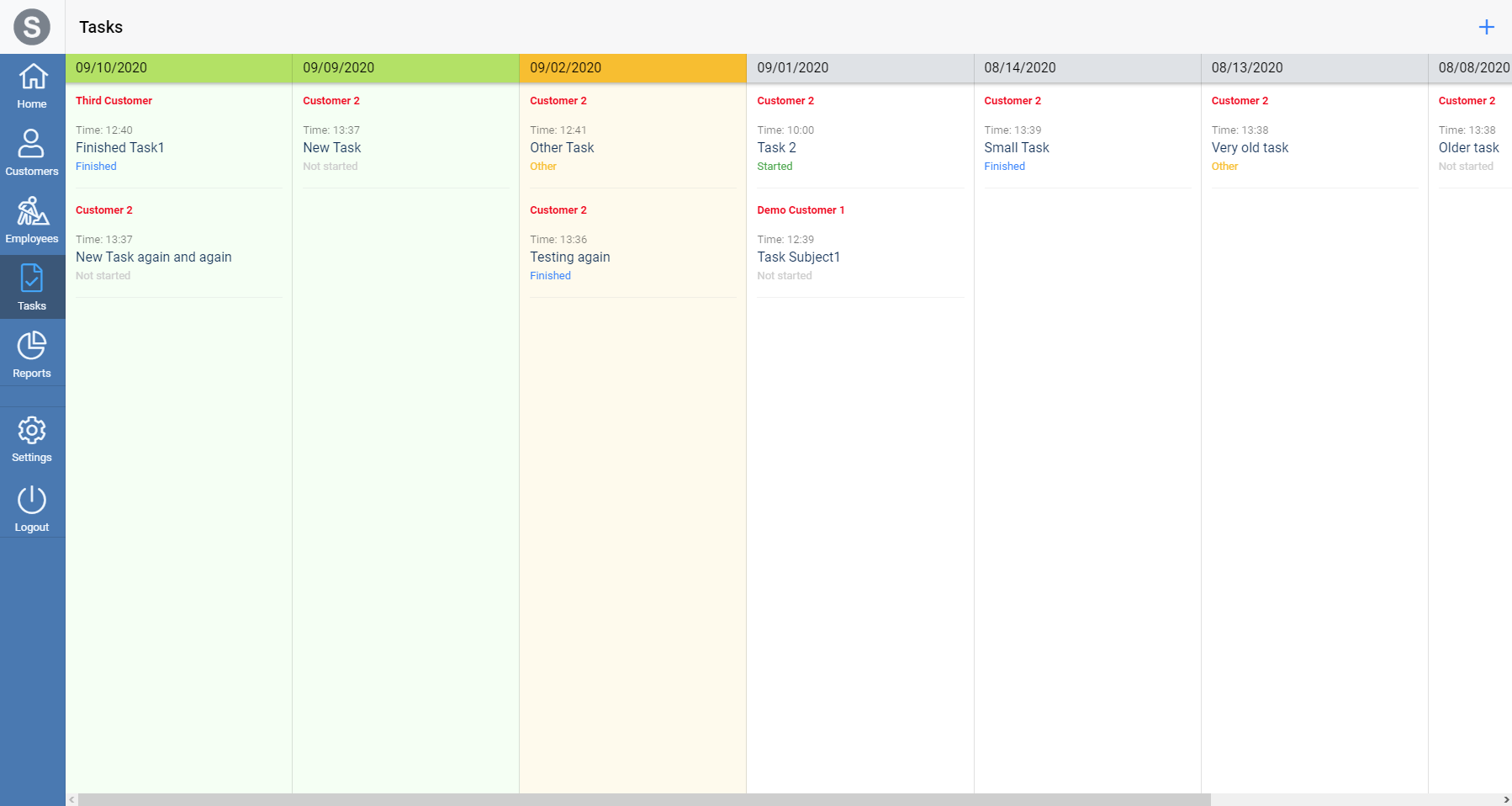Open Settings gear icon
This screenshot has width=1512, height=806.
click(32, 431)
